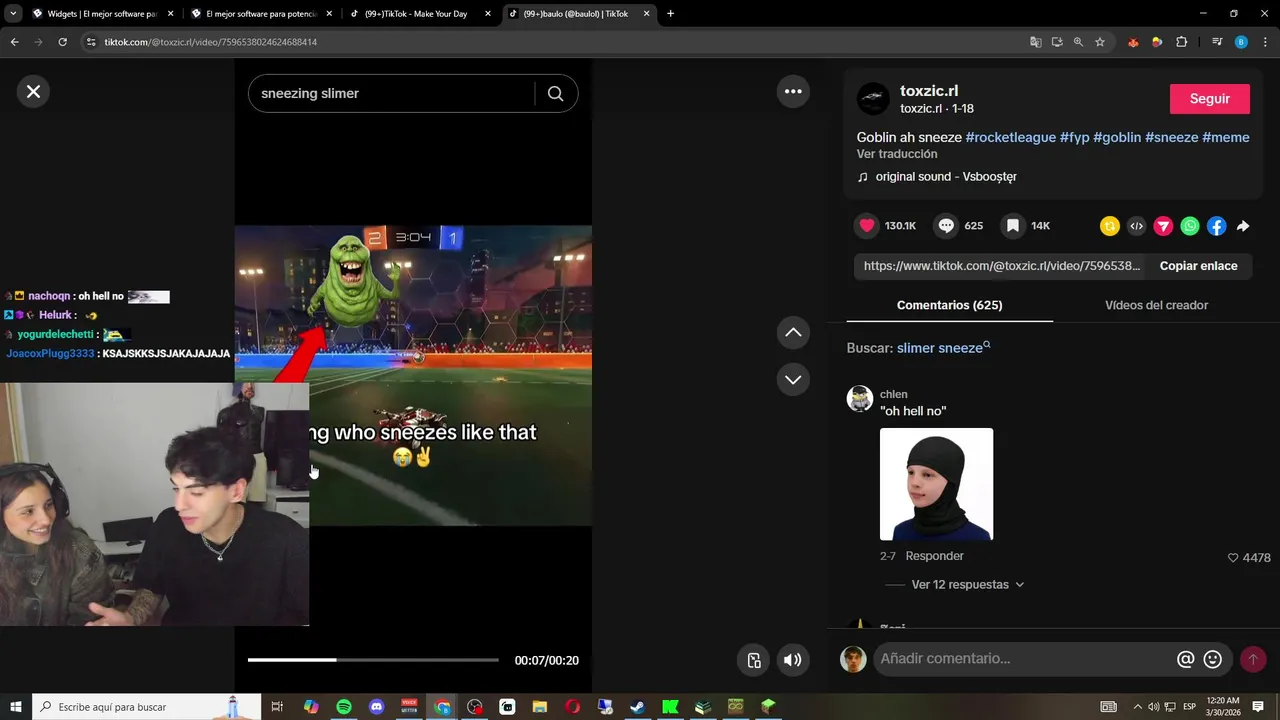1280x720 pixels.
Task: Follow toxzic.rl with Seguir button
Action: (x=1210, y=99)
